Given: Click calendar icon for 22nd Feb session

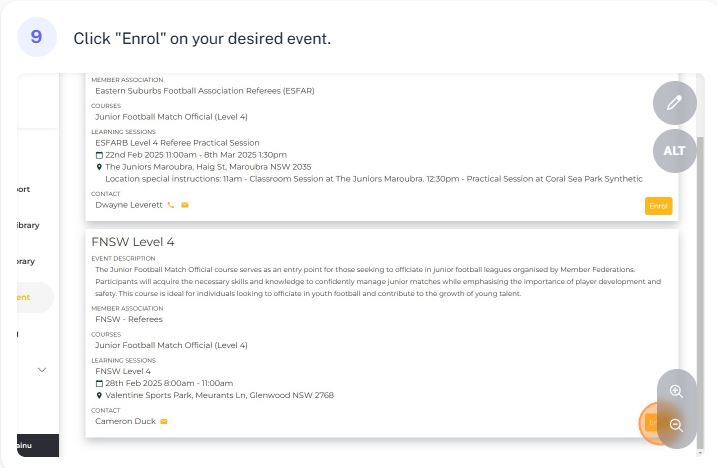Looking at the screenshot, I should 99,155.
